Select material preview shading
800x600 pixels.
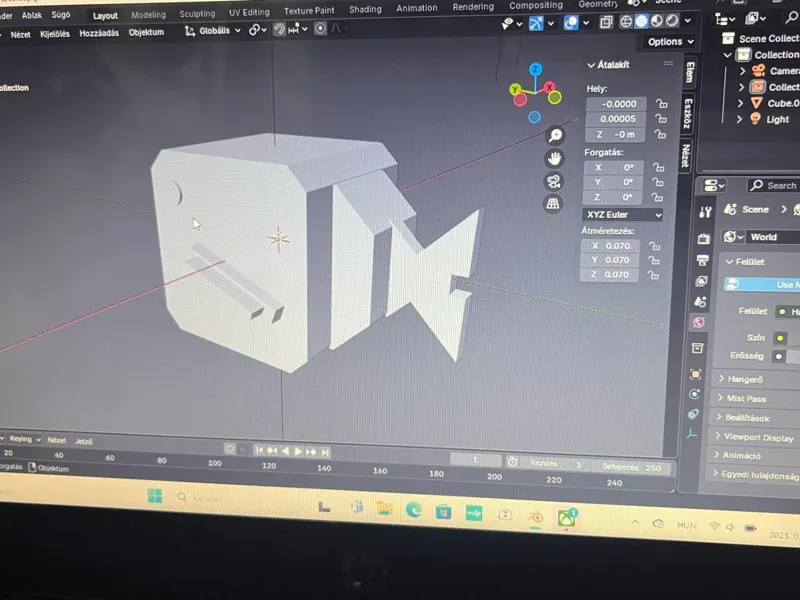click(657, 21)
